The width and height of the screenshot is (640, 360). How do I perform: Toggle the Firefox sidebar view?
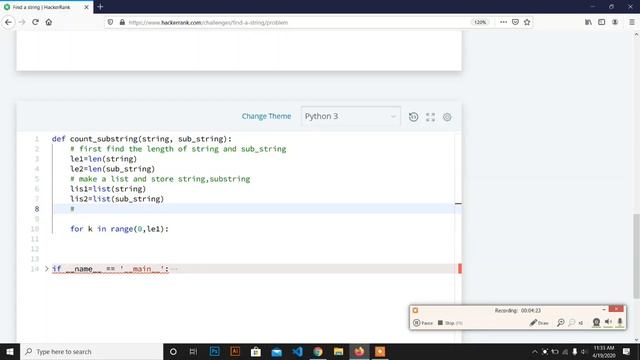[602, 22]
